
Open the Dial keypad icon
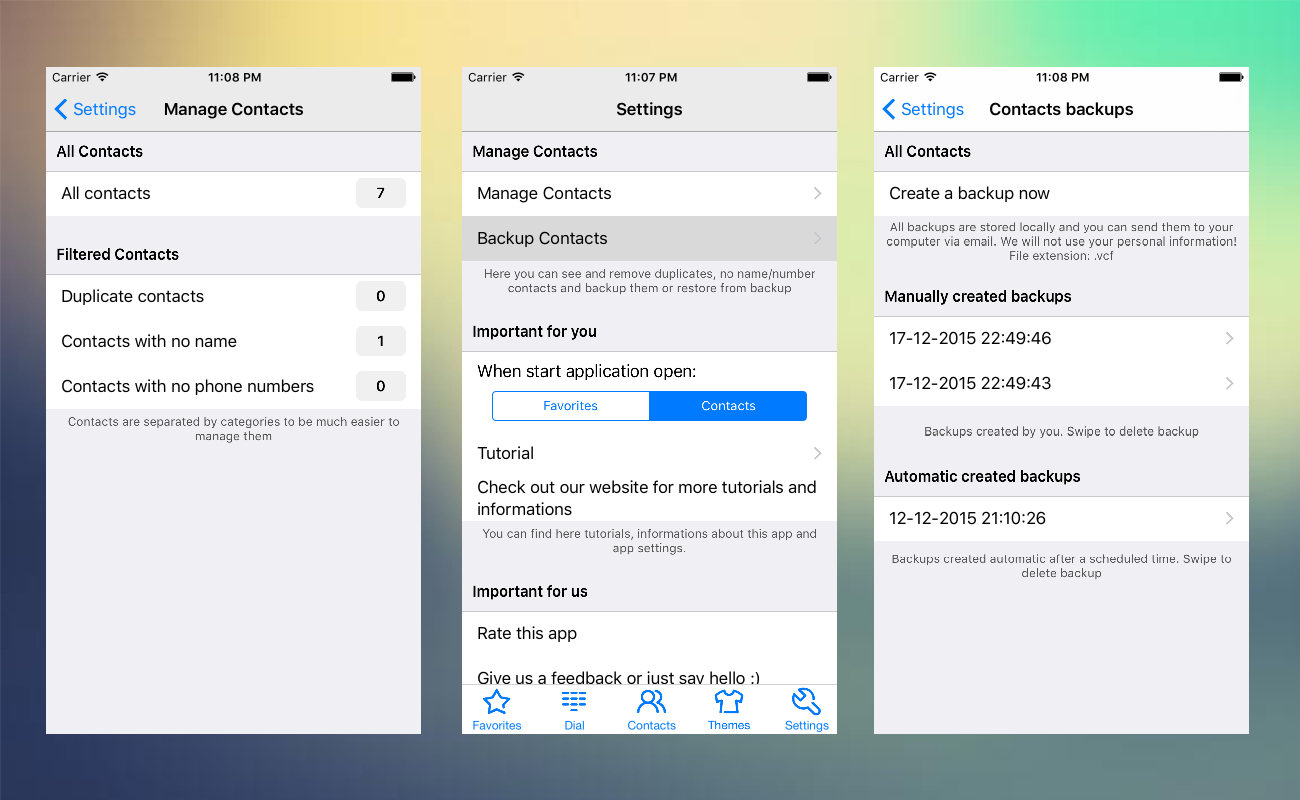tap(574, 709)
